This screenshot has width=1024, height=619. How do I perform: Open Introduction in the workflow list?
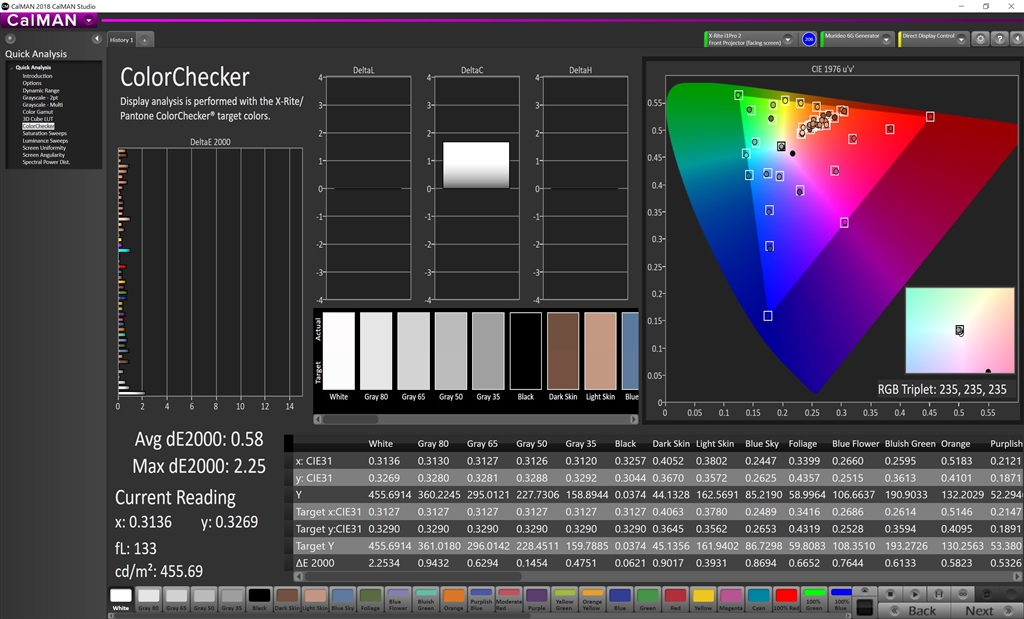pyautogui.click(x=37, y=76)
